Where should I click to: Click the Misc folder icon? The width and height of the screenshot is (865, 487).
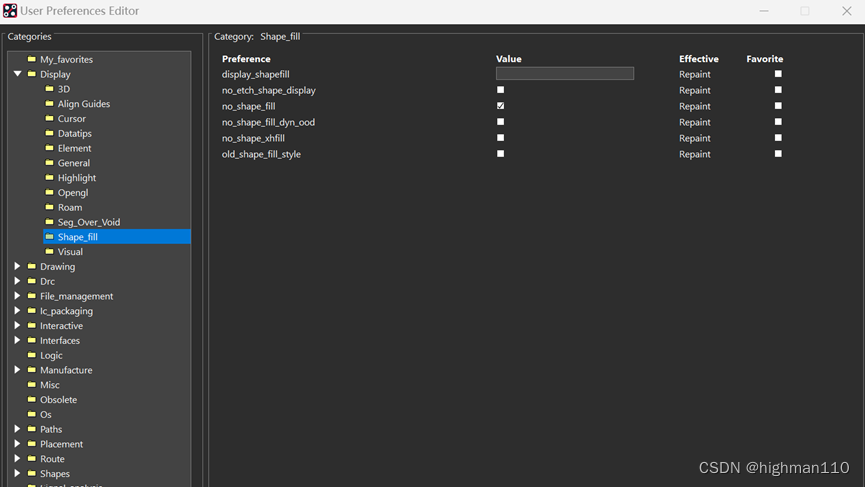(32, 385)
